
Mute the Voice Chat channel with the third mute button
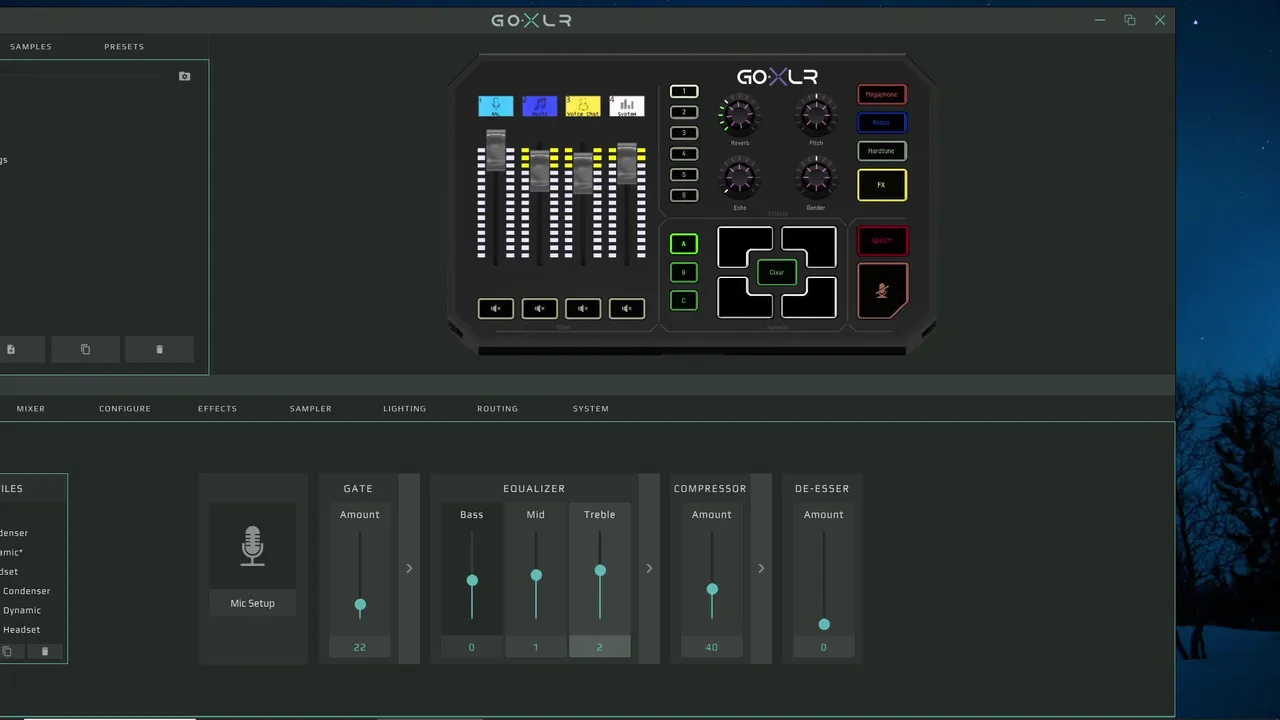pos(583,309)
